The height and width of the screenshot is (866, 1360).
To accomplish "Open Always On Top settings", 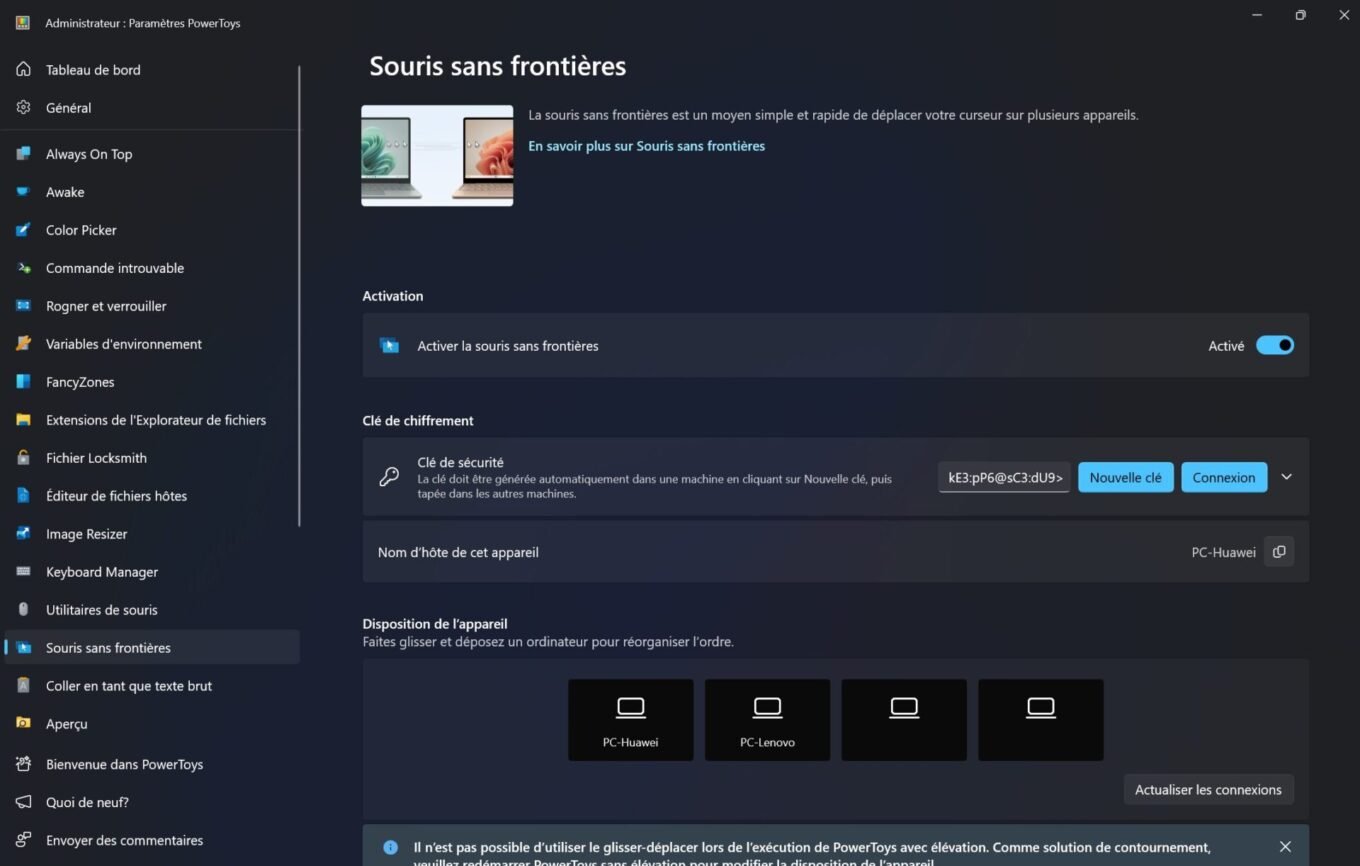I will coord(152,154).
